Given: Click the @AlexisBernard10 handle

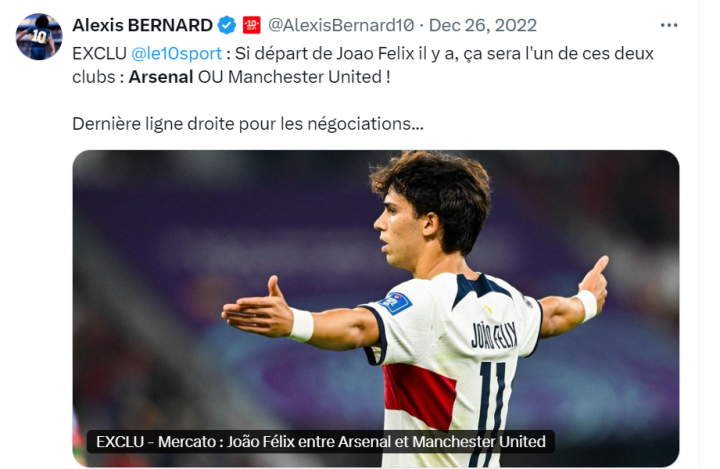Looking at the screenshot, I should [343, 25].
